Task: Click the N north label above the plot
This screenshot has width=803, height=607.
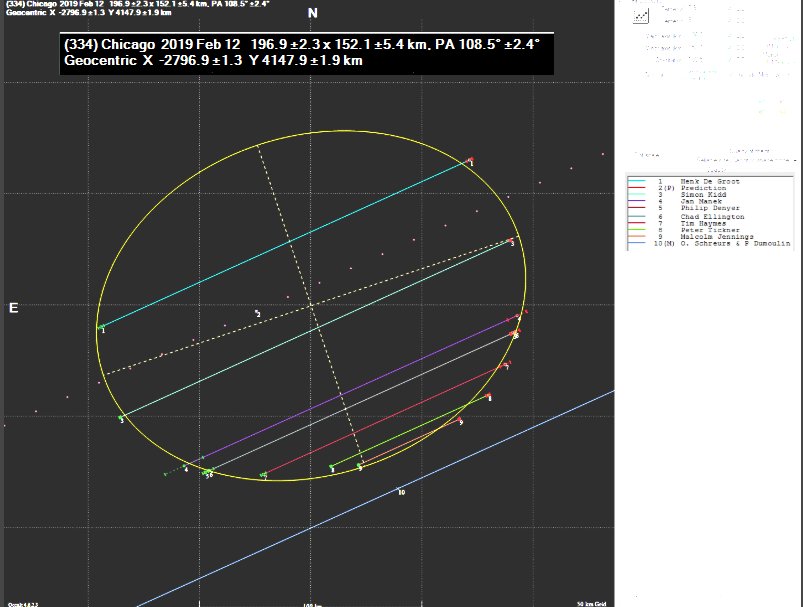Action: [313, 13]
